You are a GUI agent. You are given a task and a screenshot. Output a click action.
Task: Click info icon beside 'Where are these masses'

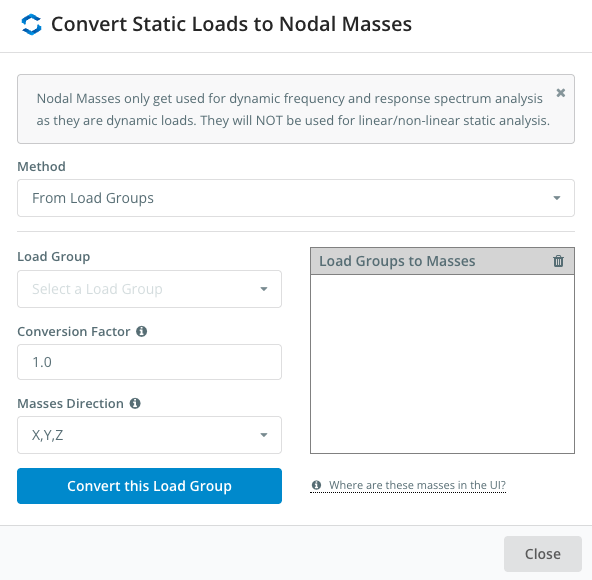point(316,485)
